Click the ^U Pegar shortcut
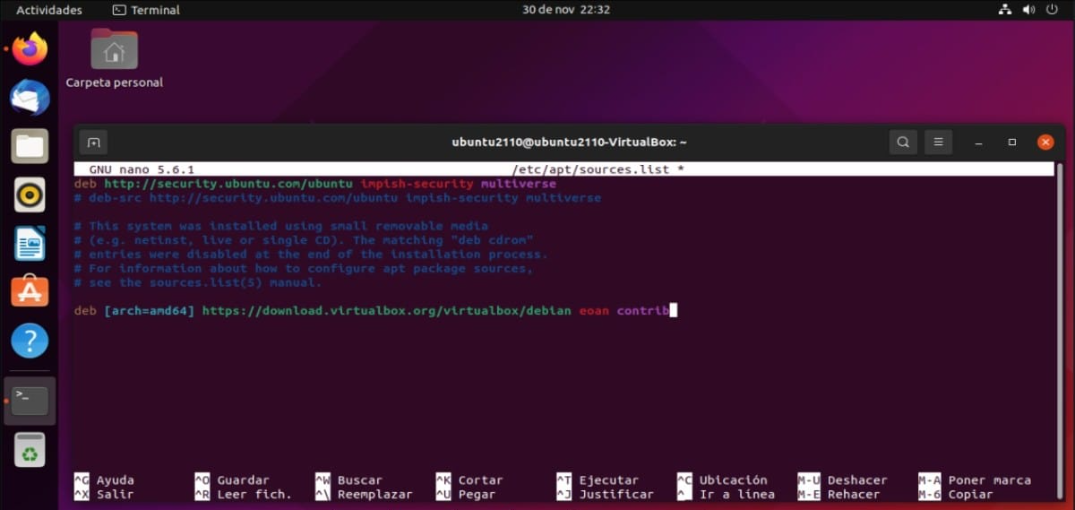 [x=466, y=494]
